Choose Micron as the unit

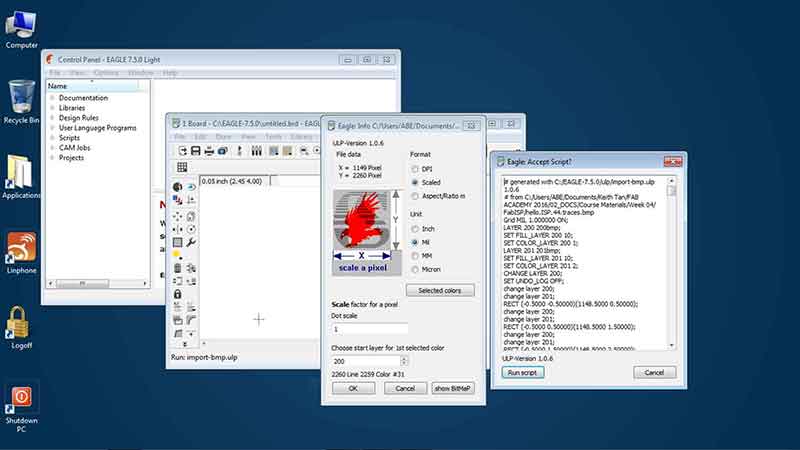415,269
